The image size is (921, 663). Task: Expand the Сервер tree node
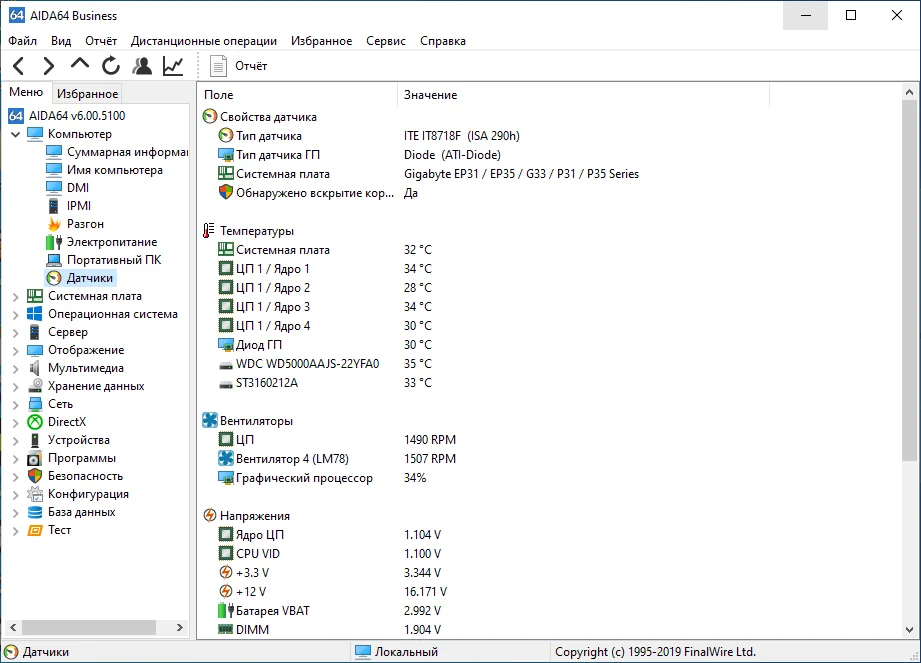(x=16, y=333)
